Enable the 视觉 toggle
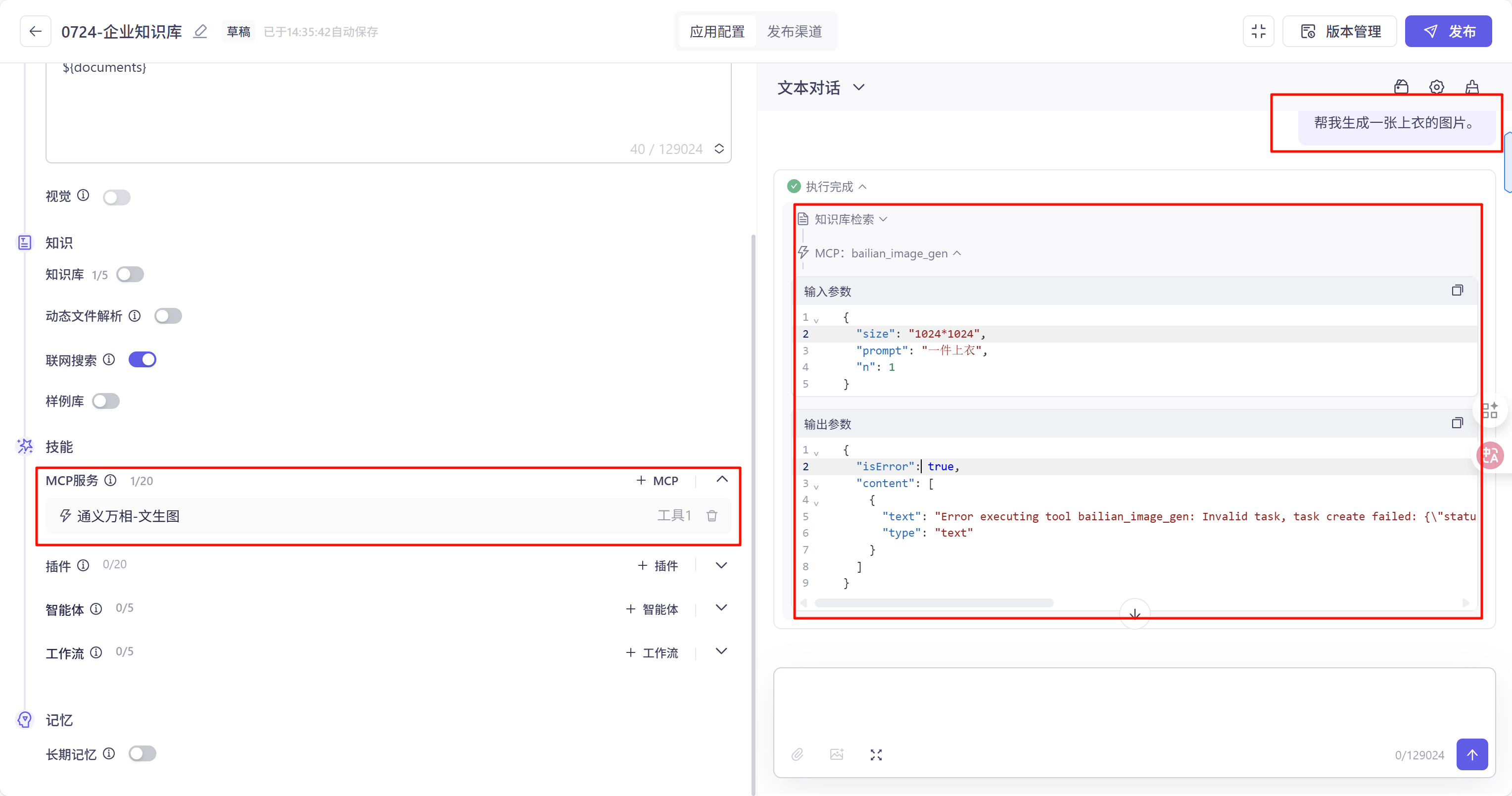This screenshot has width=1512, height=796. [x=116, y=197]
